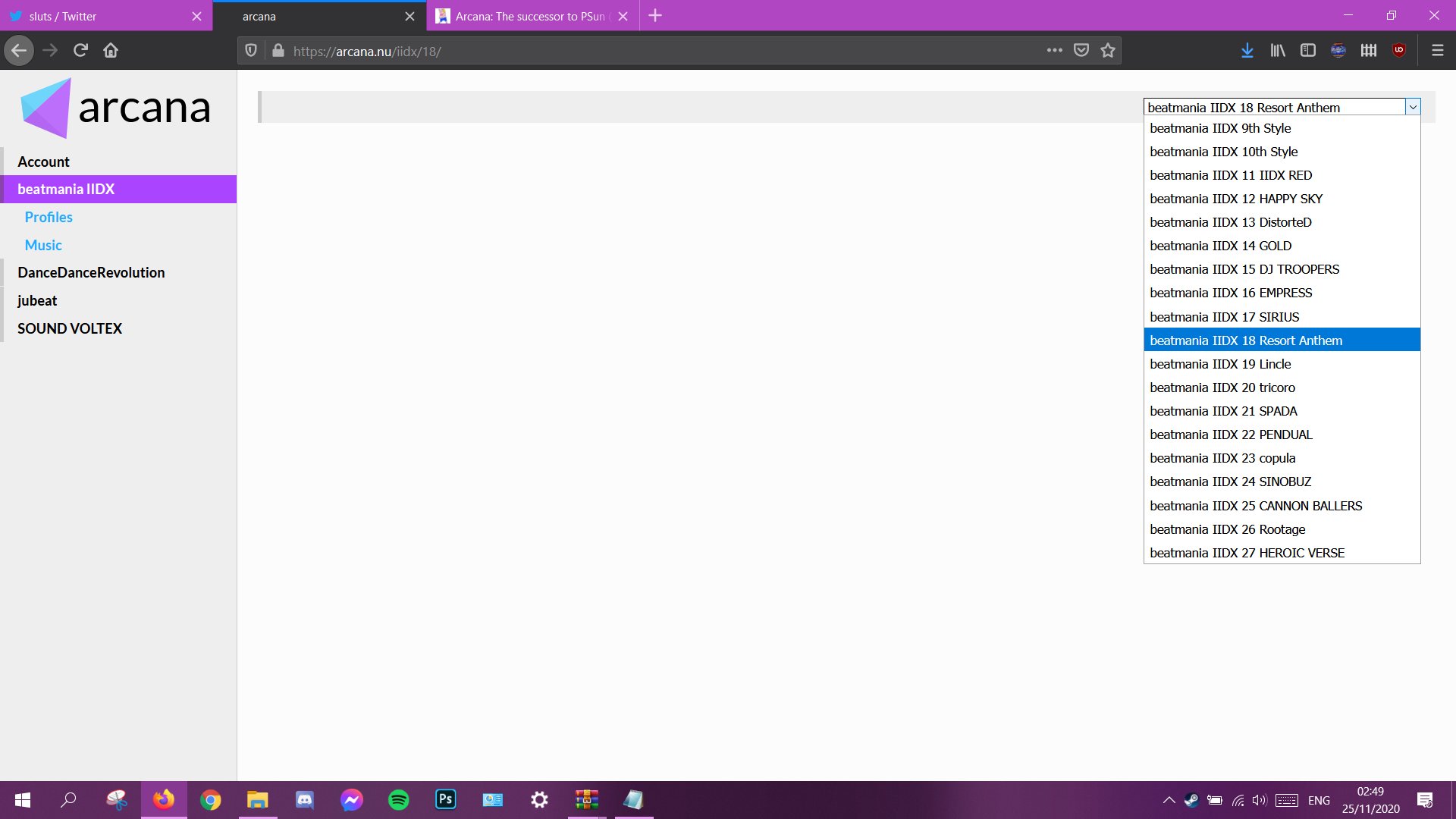
Task: Open uBlock Origin extension icon
Action: [x=1399, y=51]
